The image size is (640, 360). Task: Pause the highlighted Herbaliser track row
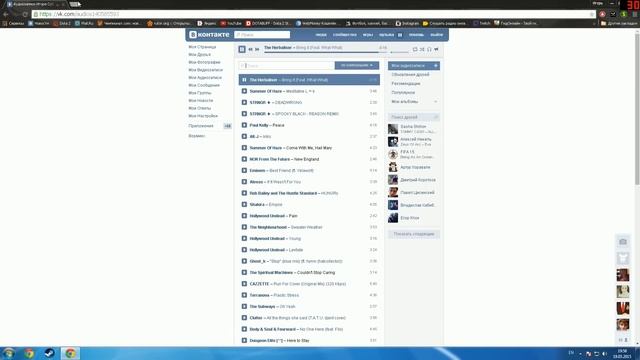(x=244, y=80)
